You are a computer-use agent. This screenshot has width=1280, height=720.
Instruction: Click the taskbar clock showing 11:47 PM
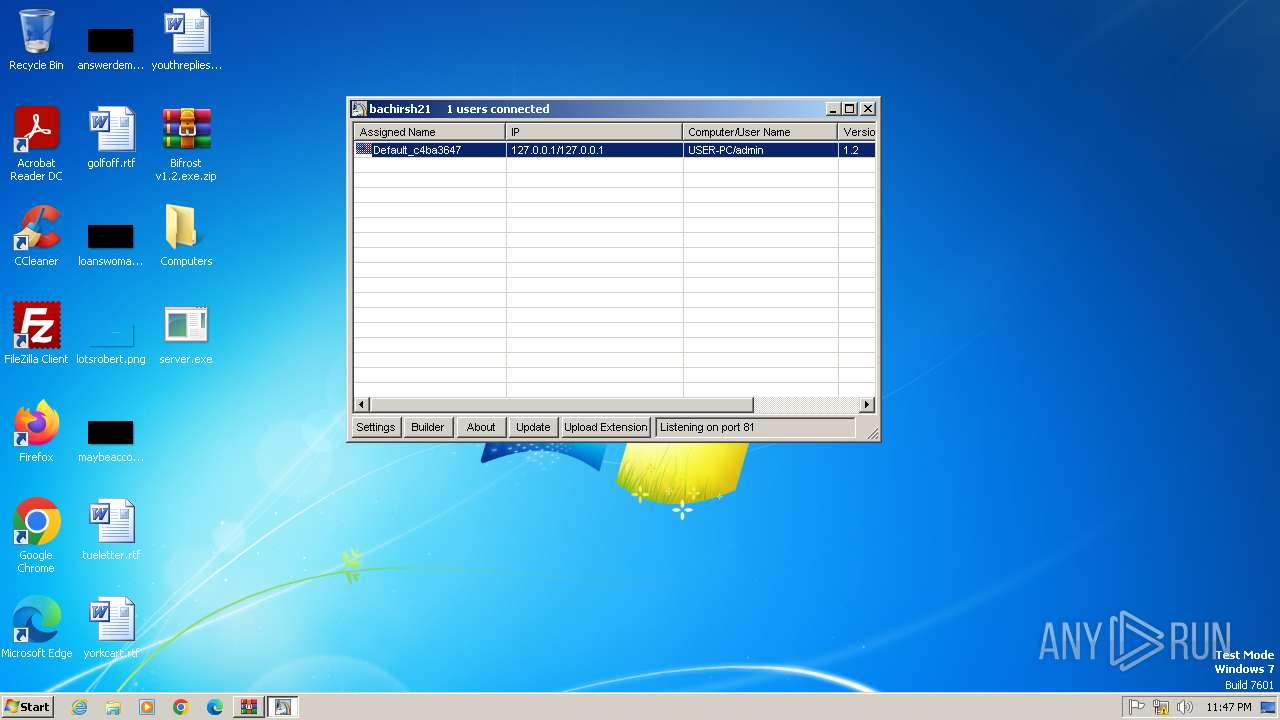pyautogui.click(x=1229, y=707)
